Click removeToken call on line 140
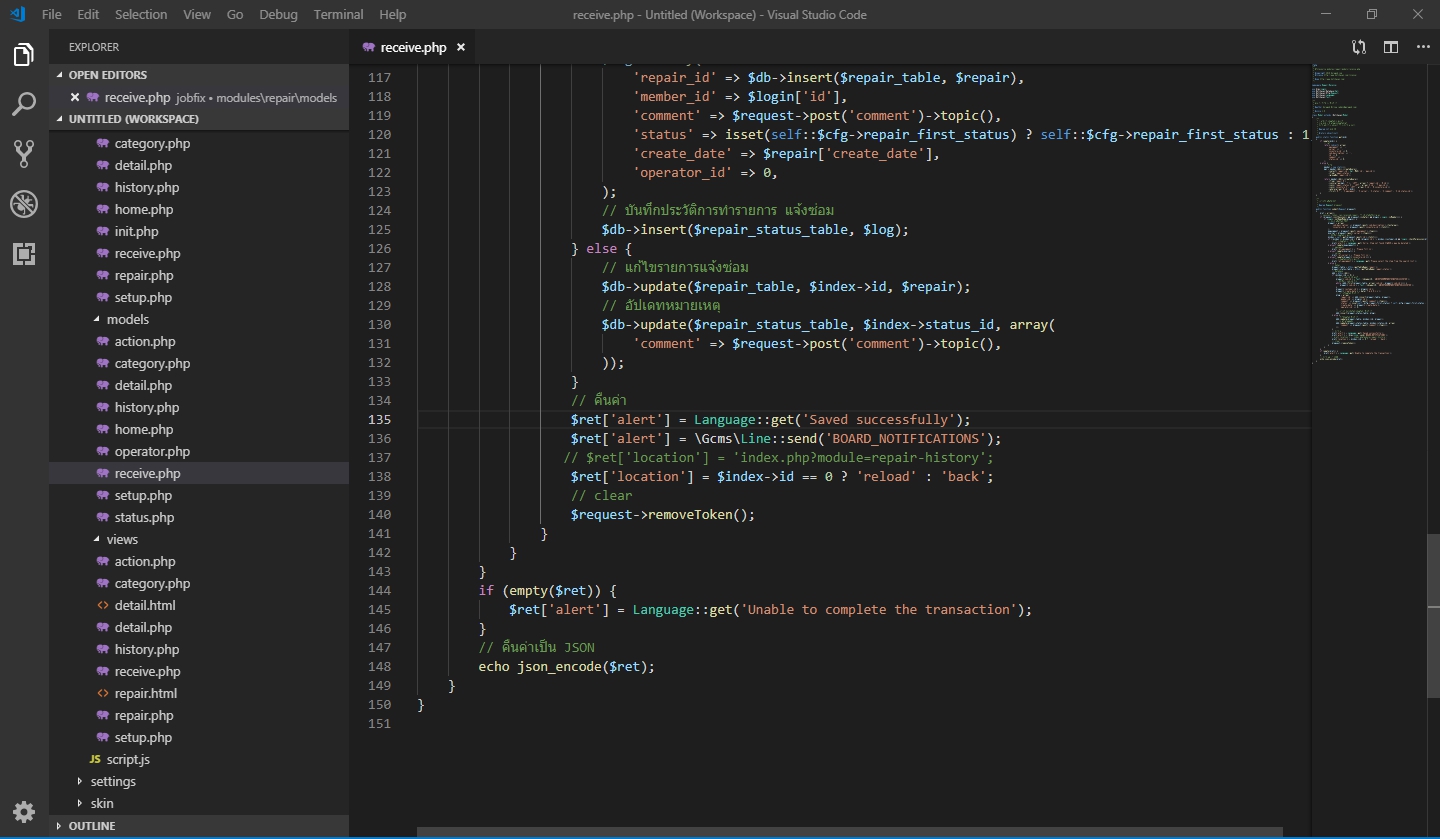 [690, 514]
